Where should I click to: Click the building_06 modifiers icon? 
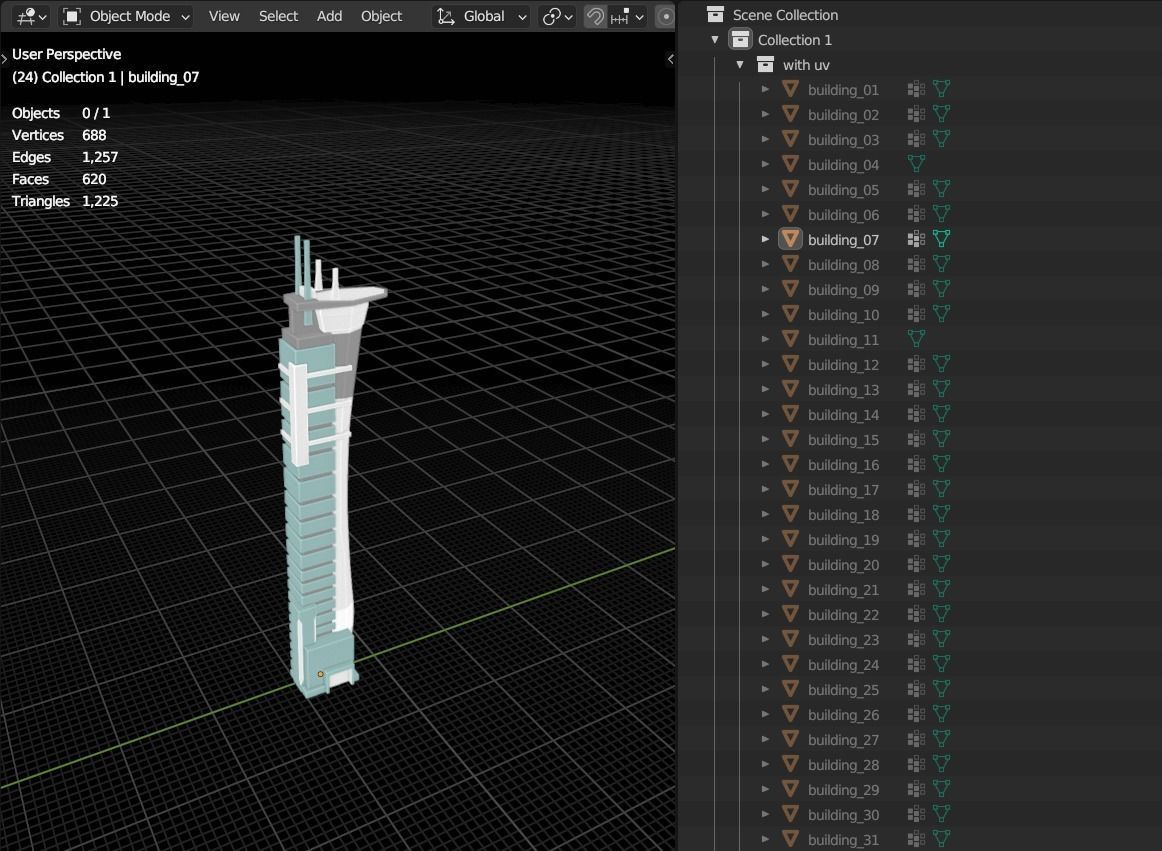pyautogui.click(x=917, y=214)
